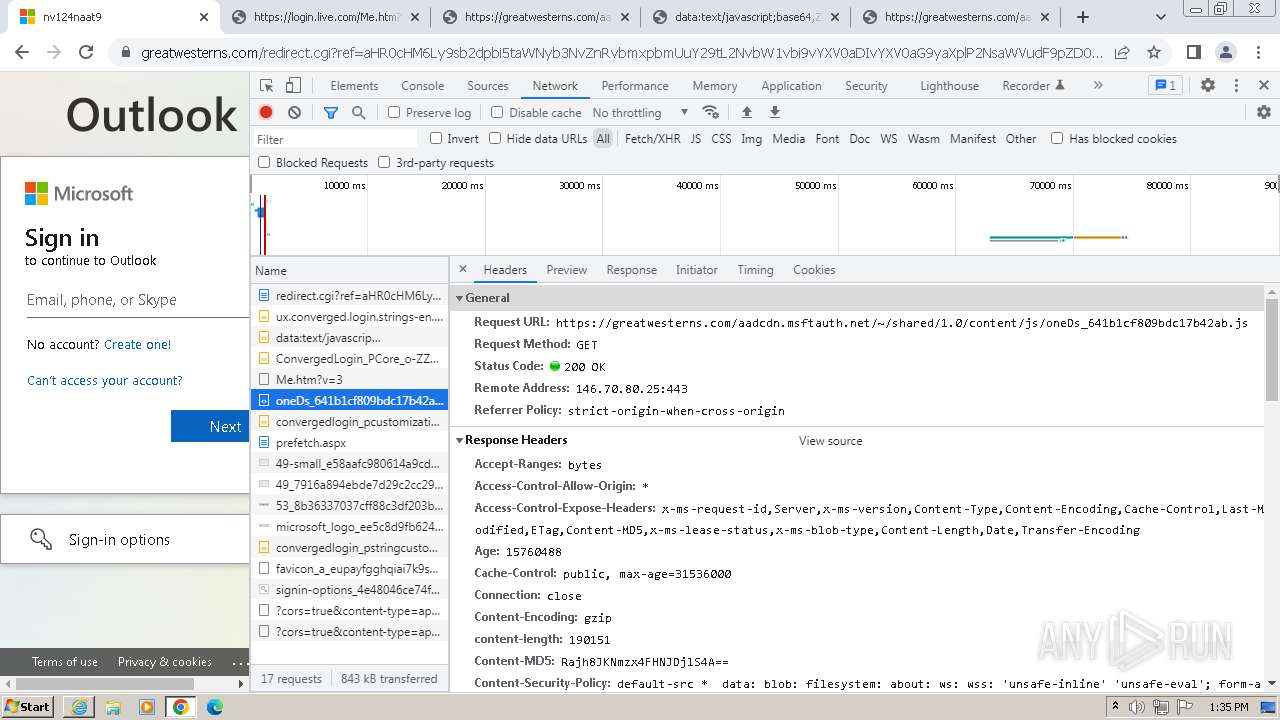Image resolution: width=1280 pixels, height=720 pixels.
Task: Collapse the General section
Action: [x=460, y=298]
